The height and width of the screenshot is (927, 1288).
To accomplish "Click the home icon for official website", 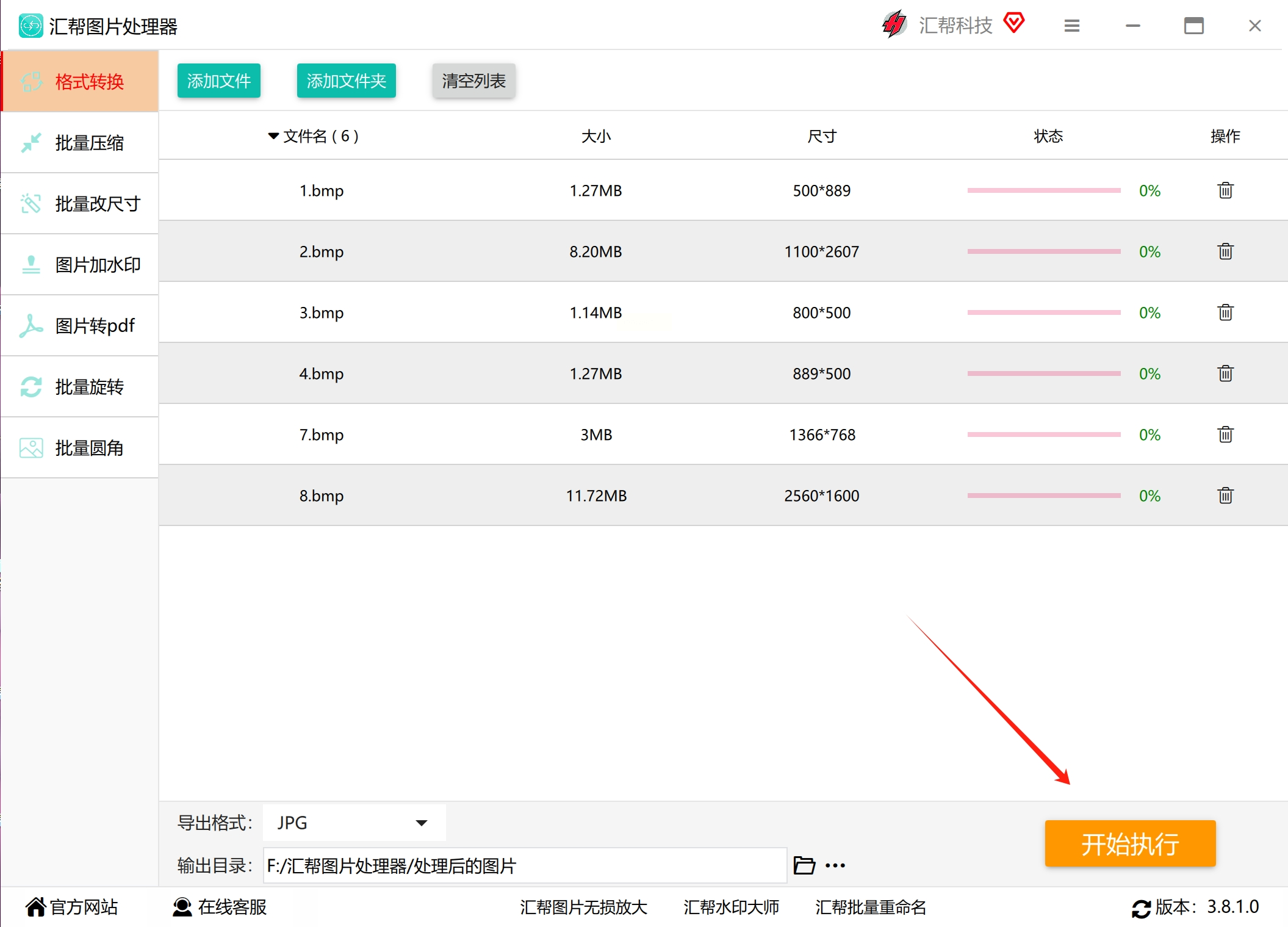I will 35,907.
